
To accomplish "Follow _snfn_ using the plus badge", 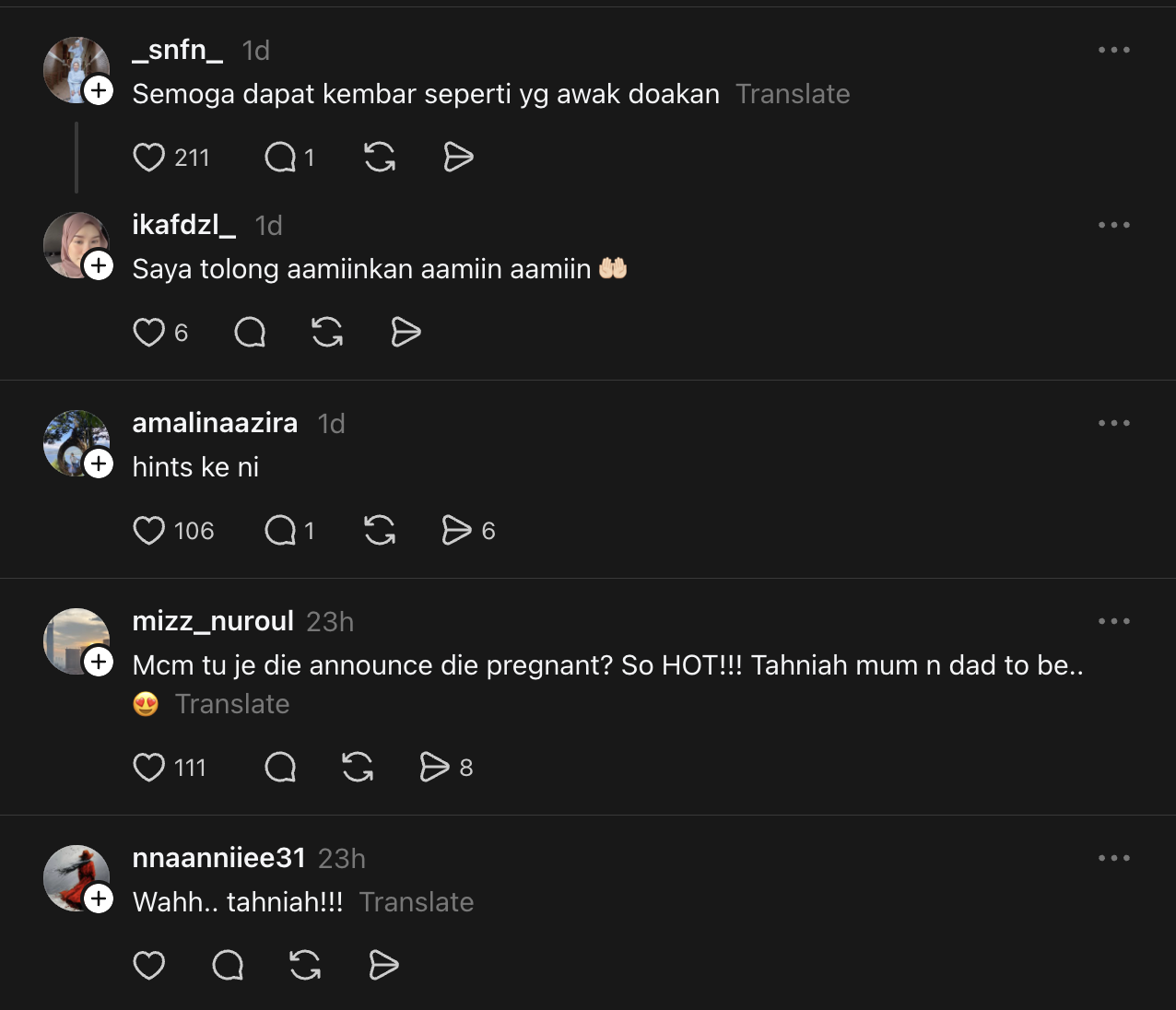I will (99, 91).
